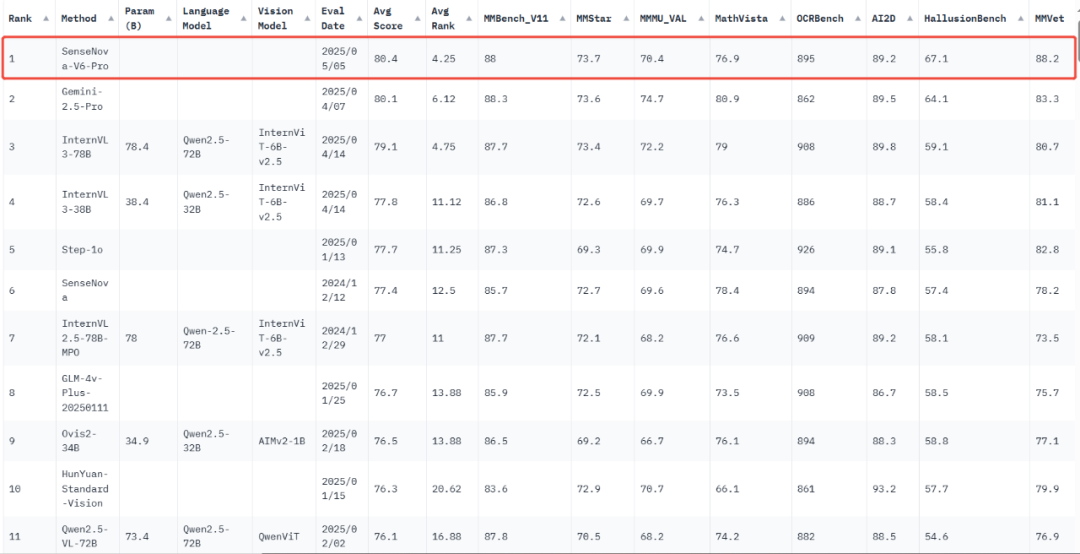The width and height of the screenshot is (1080, 554).
Task: Click the Ovis2-34B method name
Action: point(79,440)
